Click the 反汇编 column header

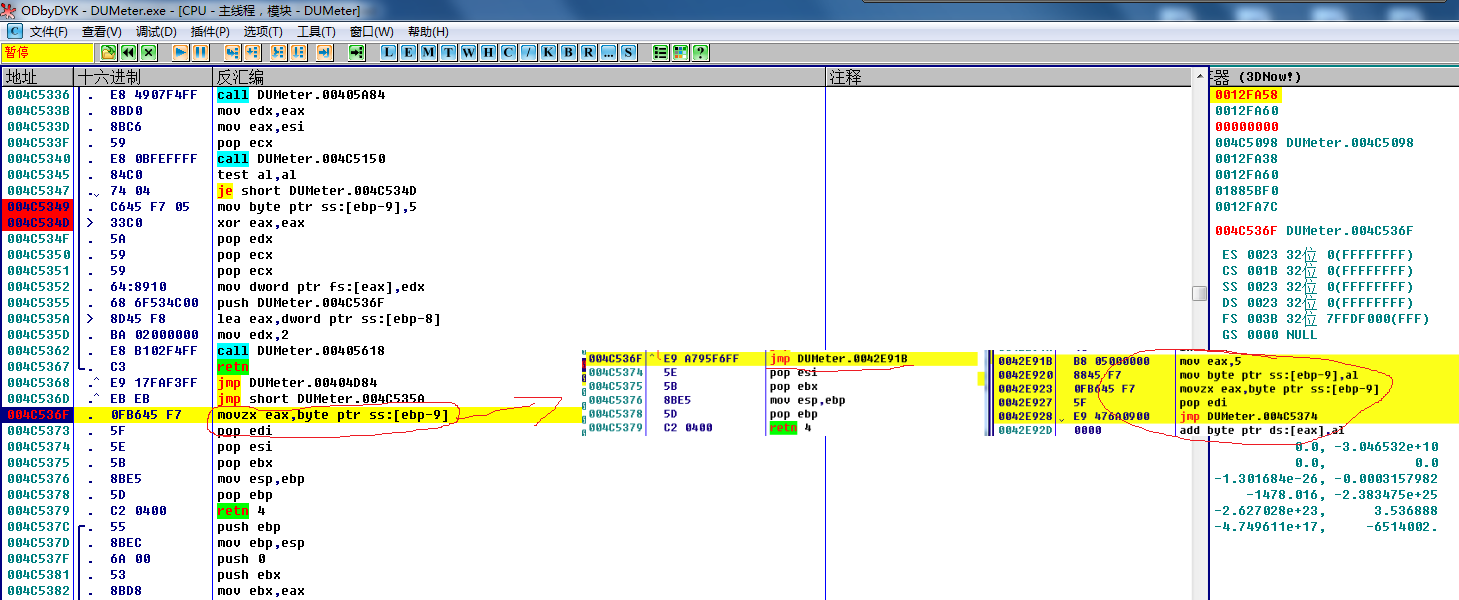[519, 77]
